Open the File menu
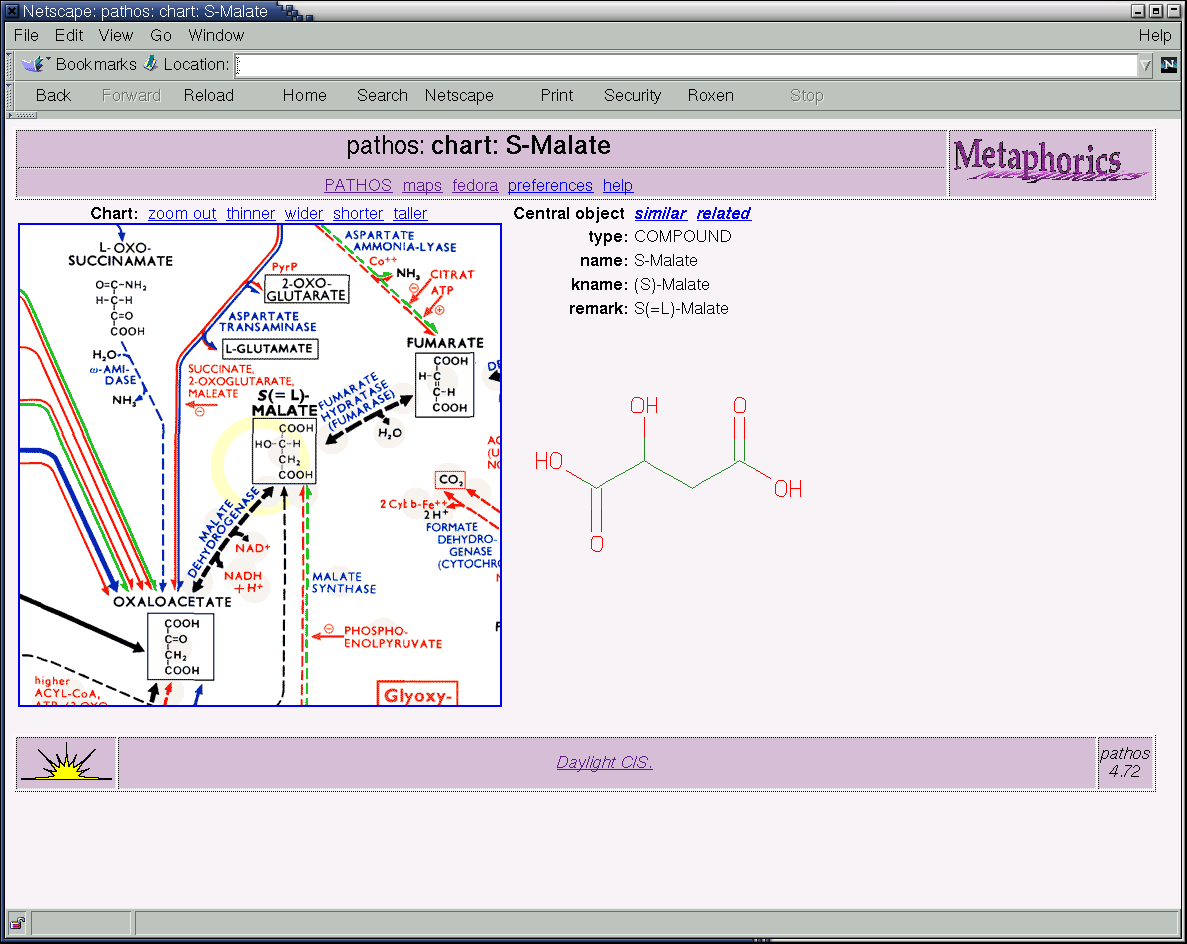The width and height of the screenshot is (1187, 944). click(x=26, y=36)
